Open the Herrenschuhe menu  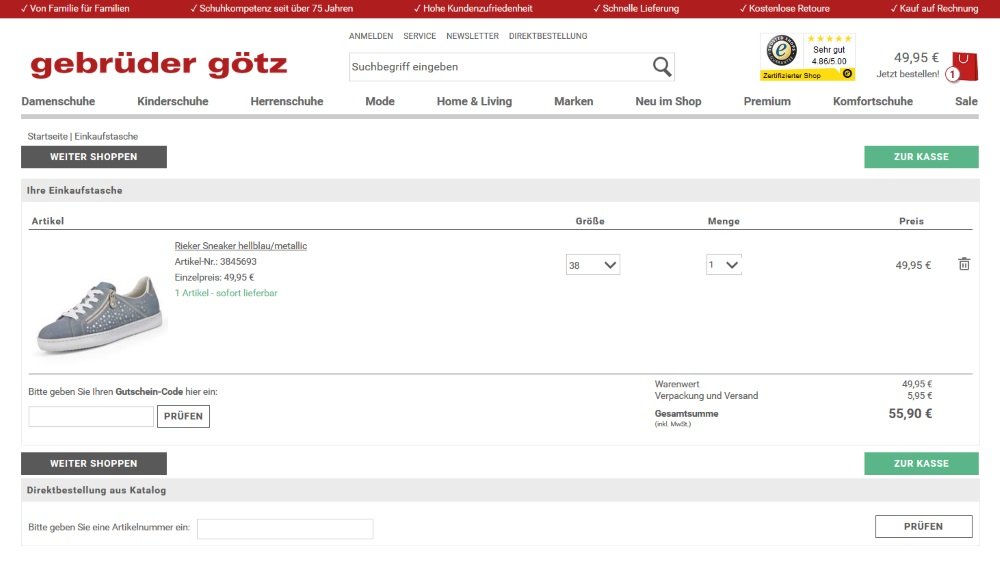[286, 101]
